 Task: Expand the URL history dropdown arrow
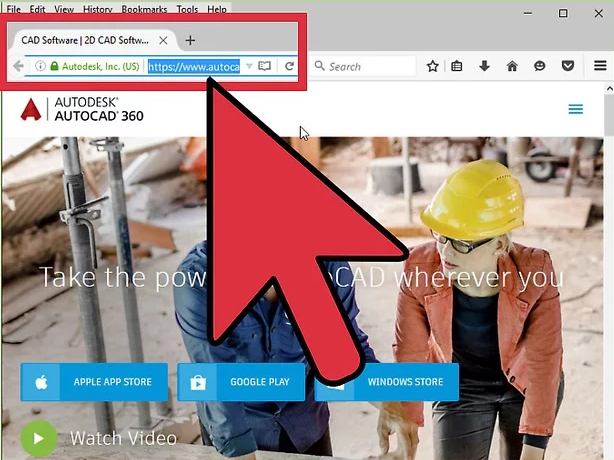point(249,67)
